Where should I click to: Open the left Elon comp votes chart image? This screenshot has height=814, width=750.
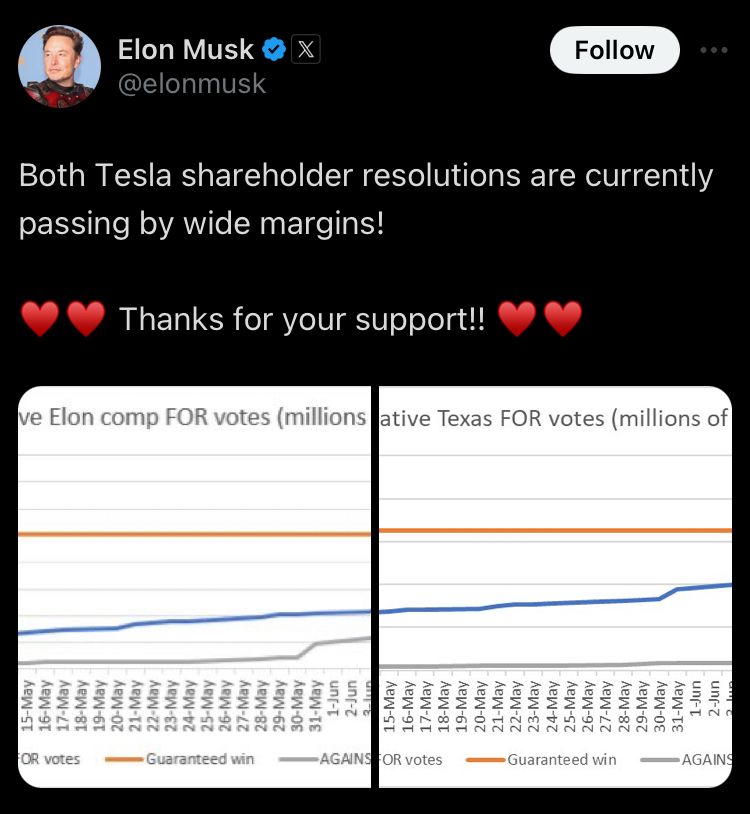[194, 587]
